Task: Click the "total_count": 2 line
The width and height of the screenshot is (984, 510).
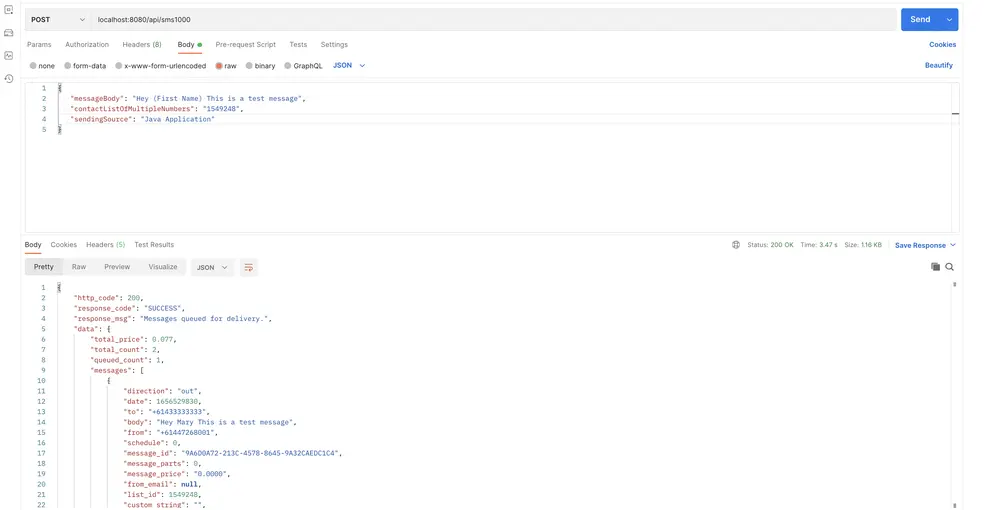Action: [125, 349]
